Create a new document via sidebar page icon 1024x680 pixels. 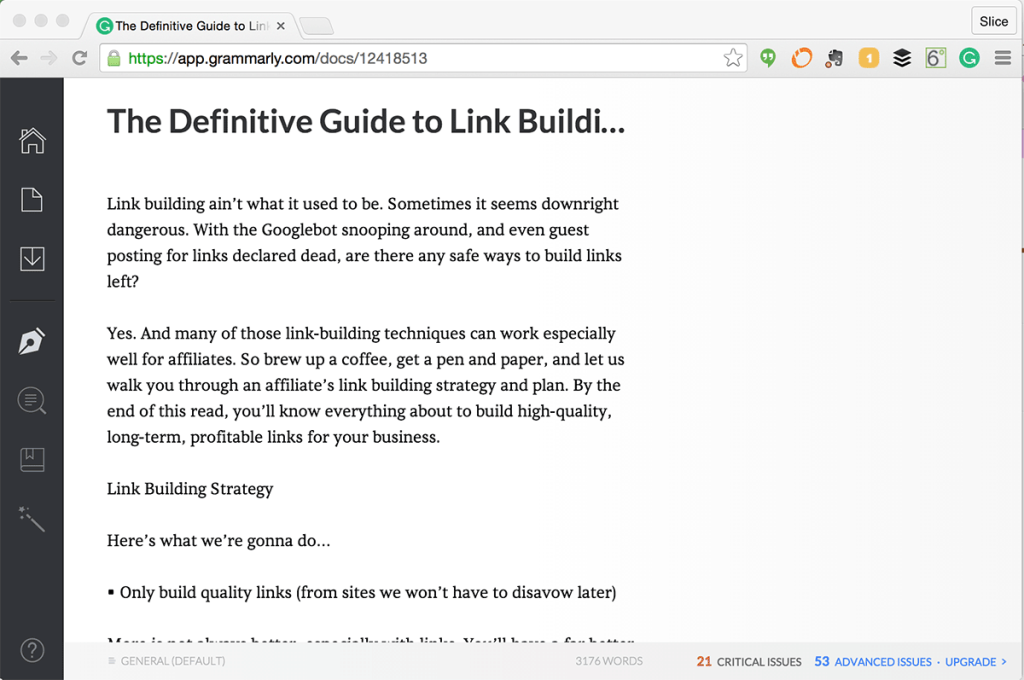click(32, 200)
